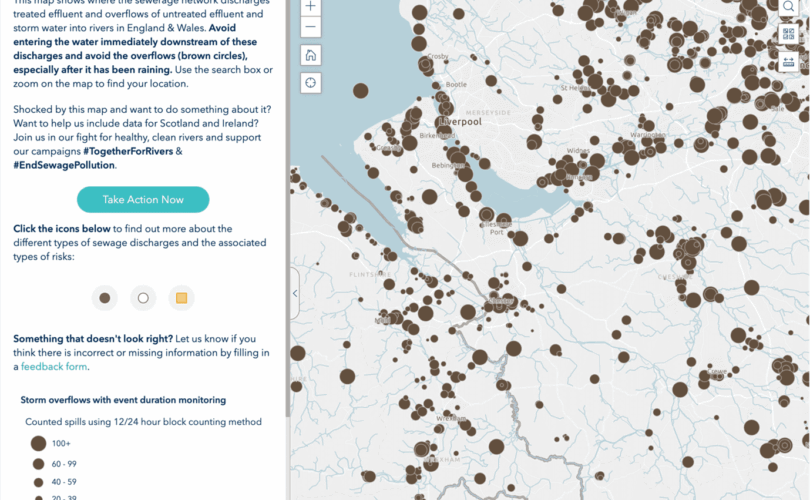Zoom in on the map with plus button
This screenshot has width=810, height=500.
point(310,7)
